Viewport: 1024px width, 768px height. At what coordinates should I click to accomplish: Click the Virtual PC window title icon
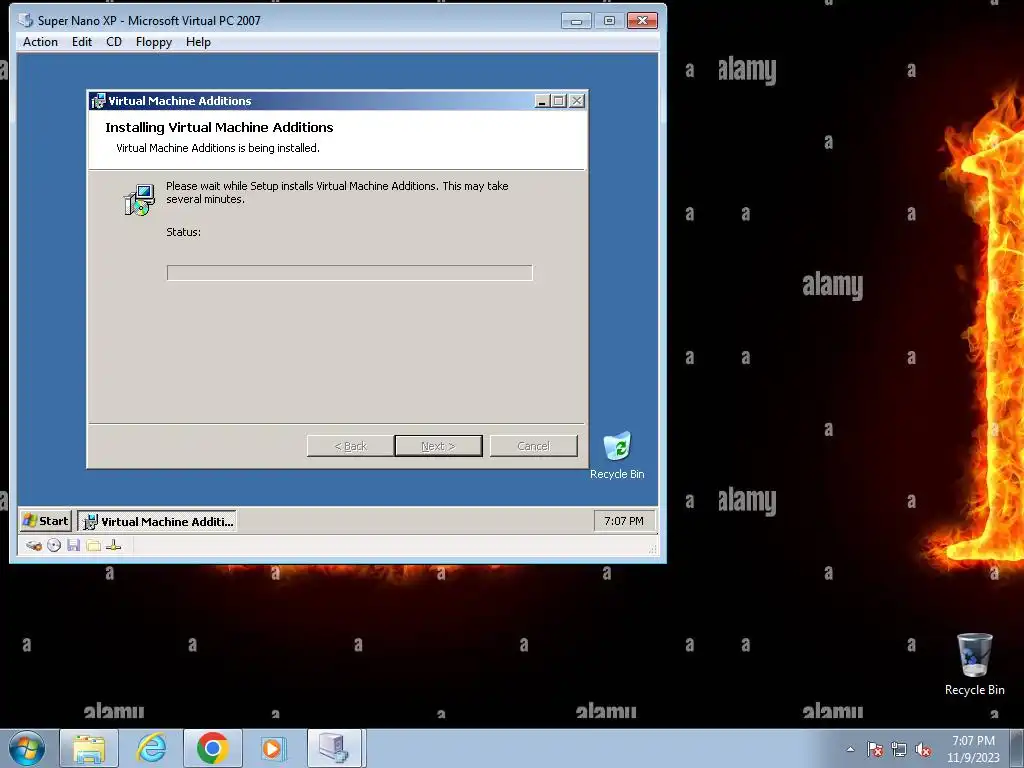coord(25,20)
